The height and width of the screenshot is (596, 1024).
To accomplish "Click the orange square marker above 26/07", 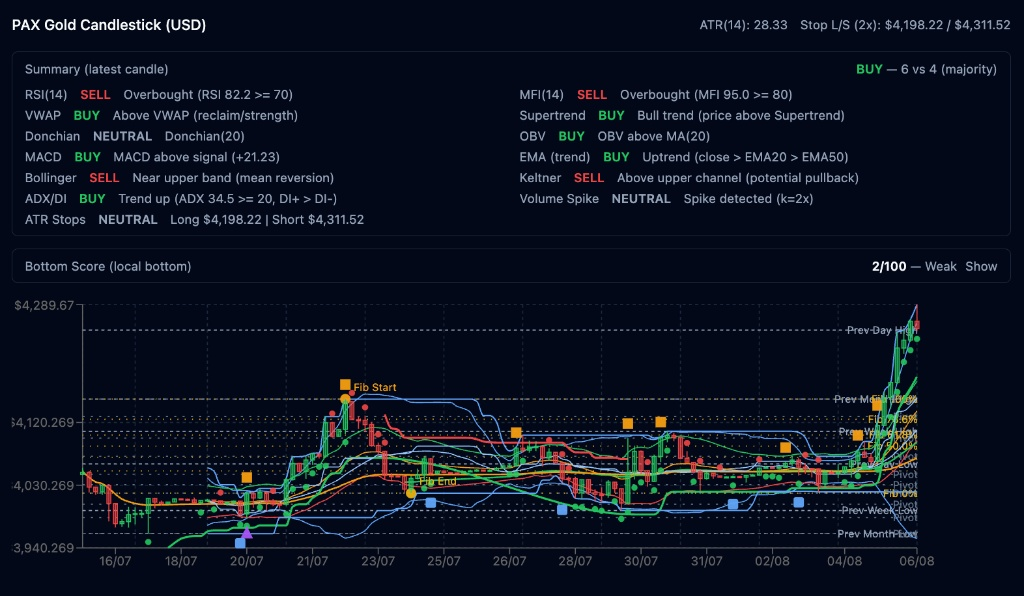I will tap(516, 433).
